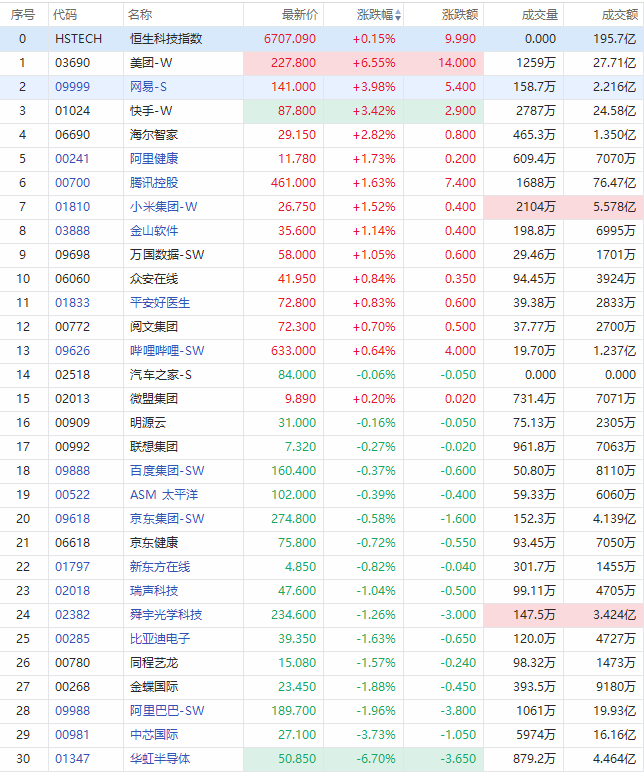
Task: Open ASM 太平洋 stock link
Action: (164, 495)
